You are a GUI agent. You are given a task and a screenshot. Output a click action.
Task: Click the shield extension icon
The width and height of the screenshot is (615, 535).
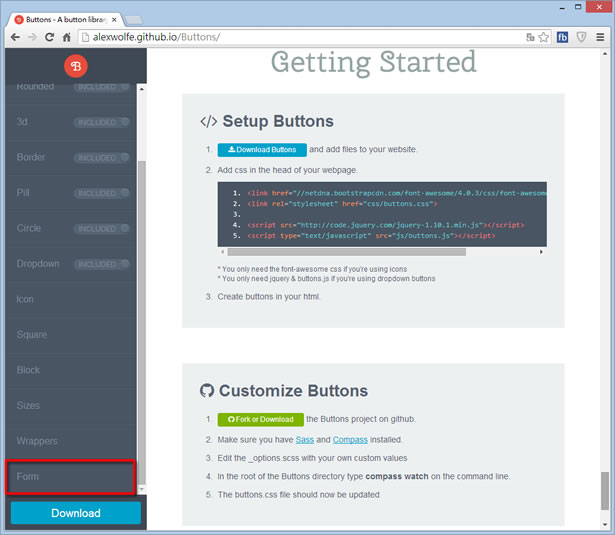pos(581,37)
